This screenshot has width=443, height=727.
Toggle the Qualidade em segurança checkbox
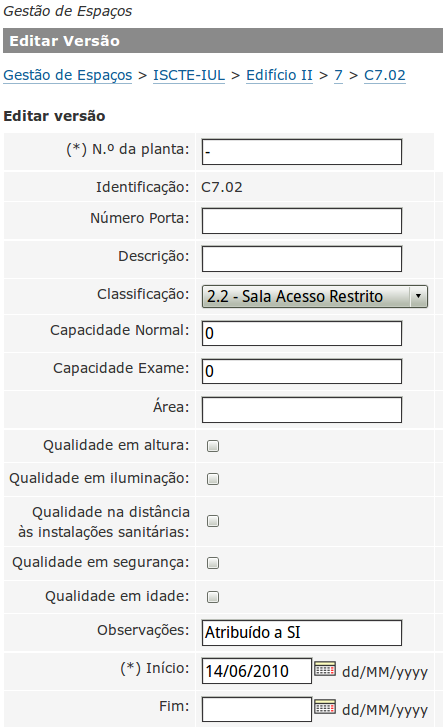(213, 563)
